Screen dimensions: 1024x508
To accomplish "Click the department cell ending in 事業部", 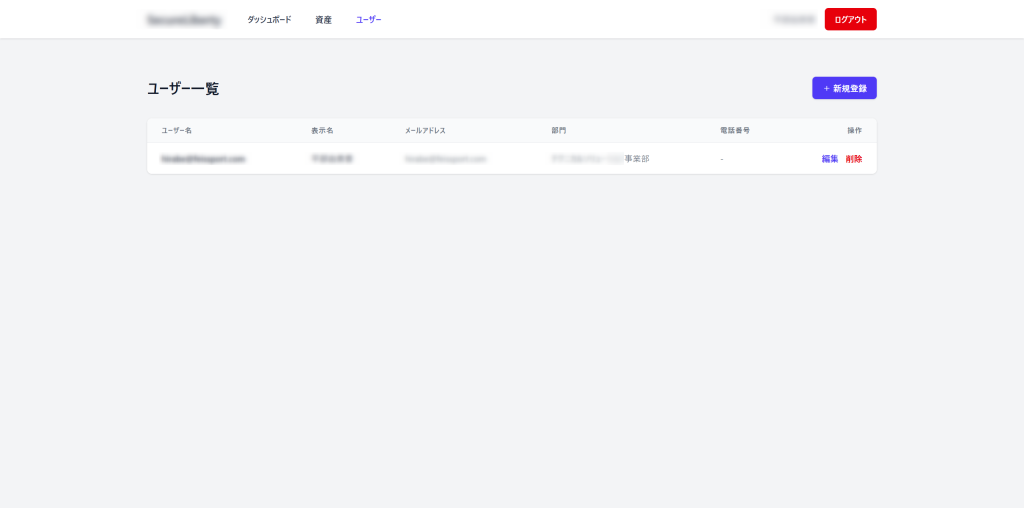I will pyautogui.click(x=600, y=159).
